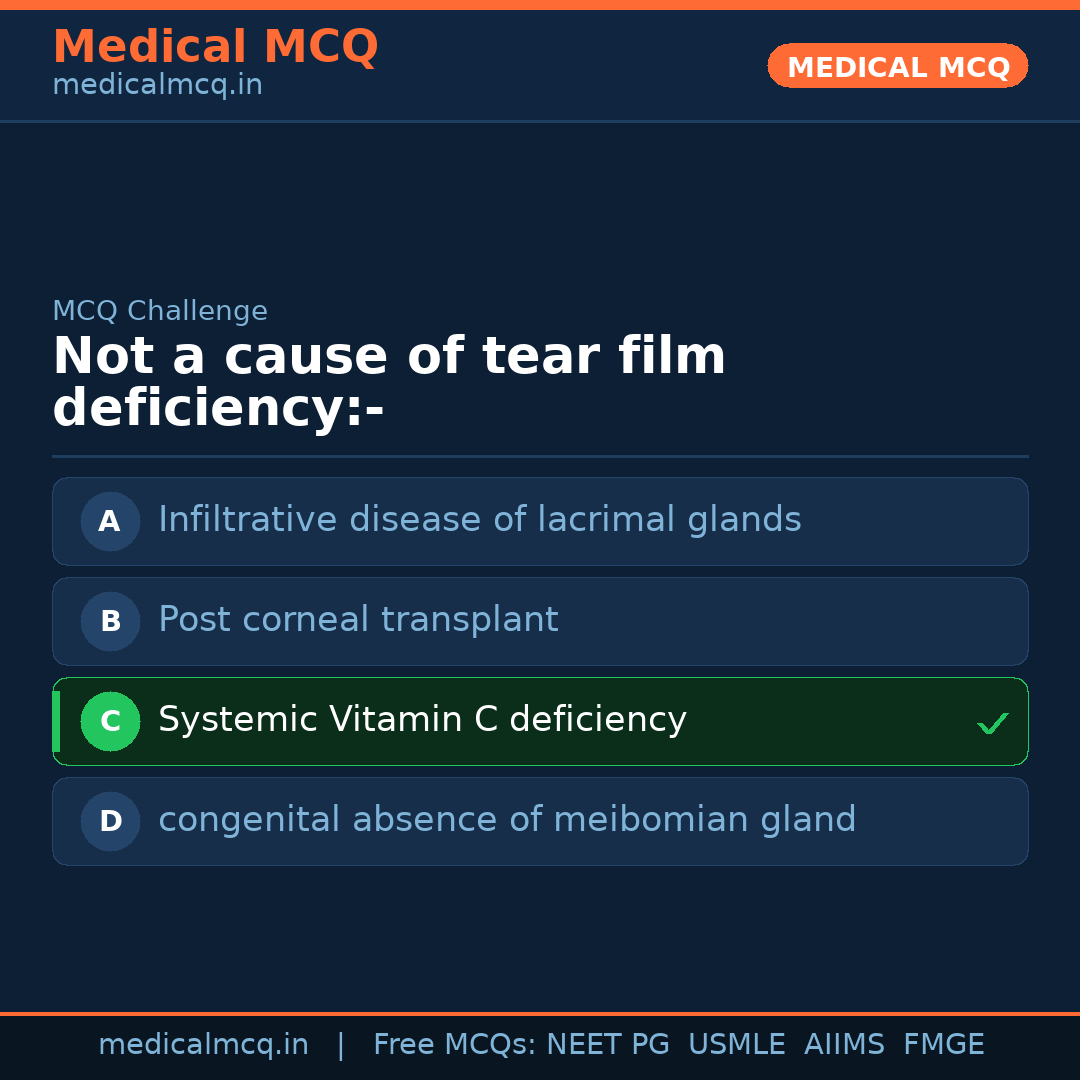Open the Medical MCQ title heading
Image resolution: width=1080 pixels, height=1080 pixels.
pos(215,47)
